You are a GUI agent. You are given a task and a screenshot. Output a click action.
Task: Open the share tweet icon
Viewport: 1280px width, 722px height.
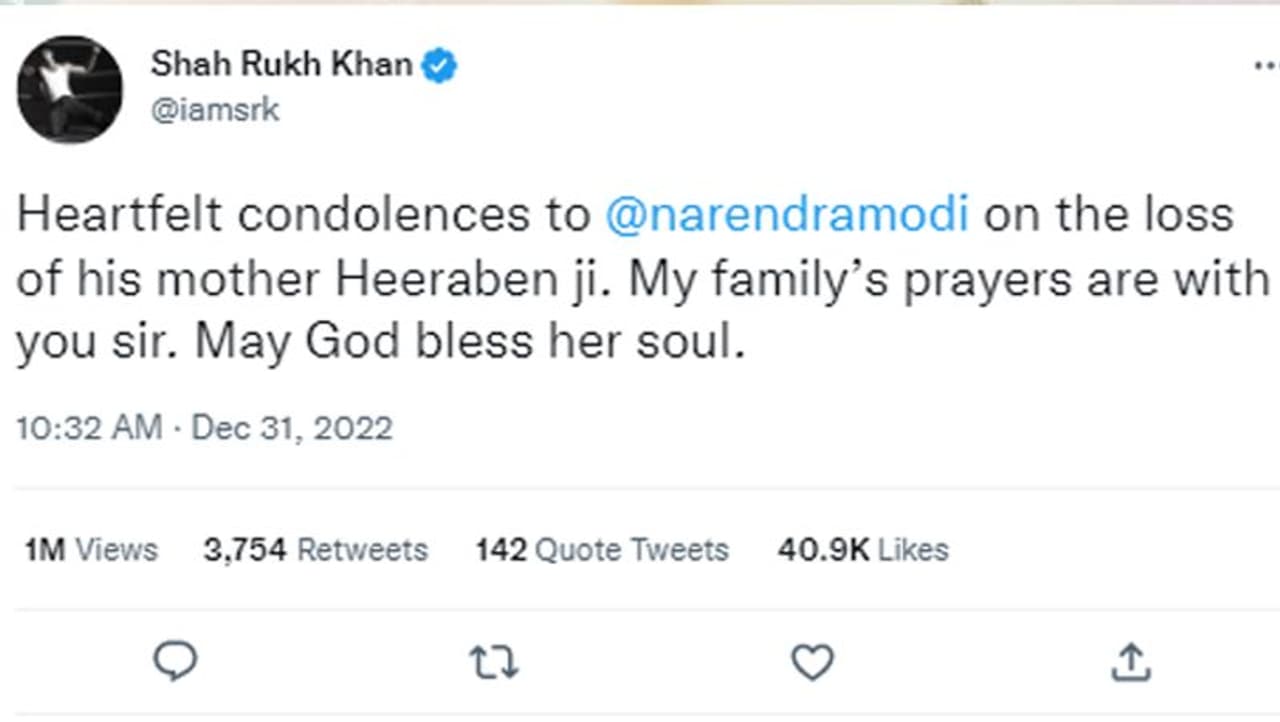point(1130,661)
